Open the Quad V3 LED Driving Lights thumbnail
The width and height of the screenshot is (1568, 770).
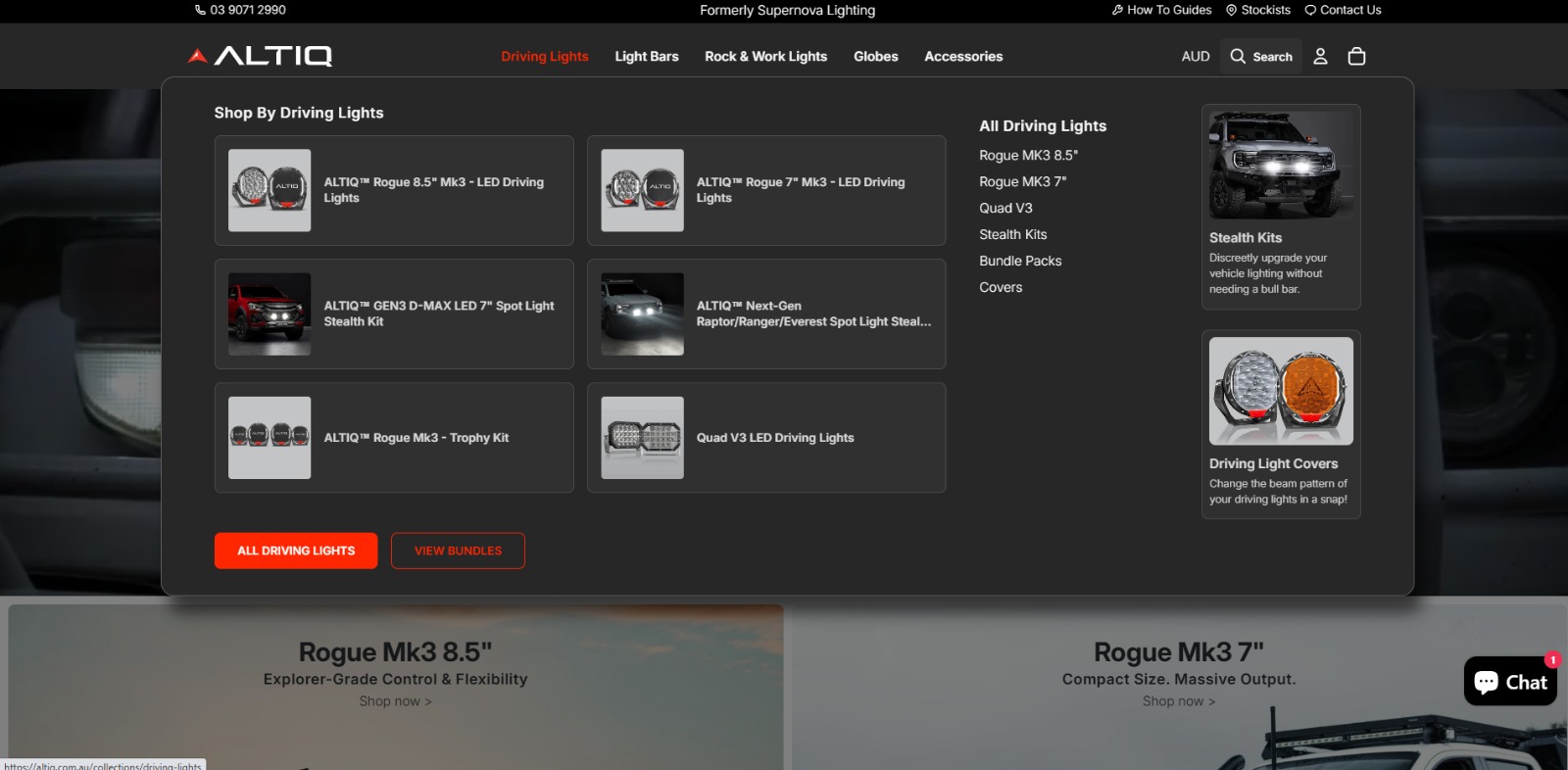click(642, 438)
